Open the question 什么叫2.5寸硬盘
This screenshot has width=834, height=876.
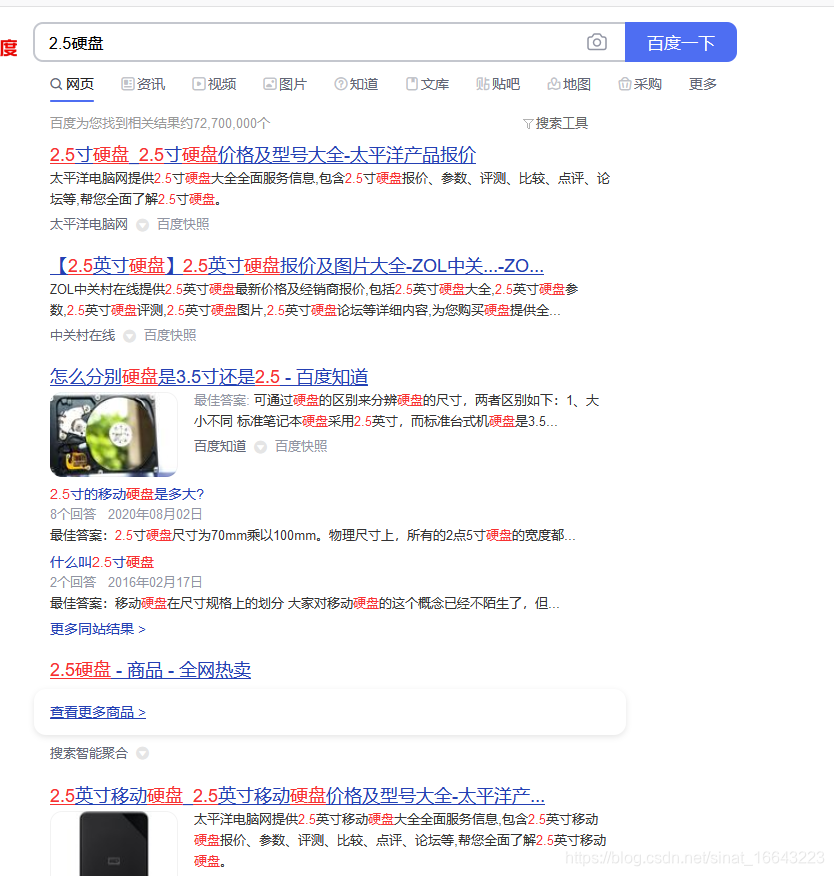(102, 563)
